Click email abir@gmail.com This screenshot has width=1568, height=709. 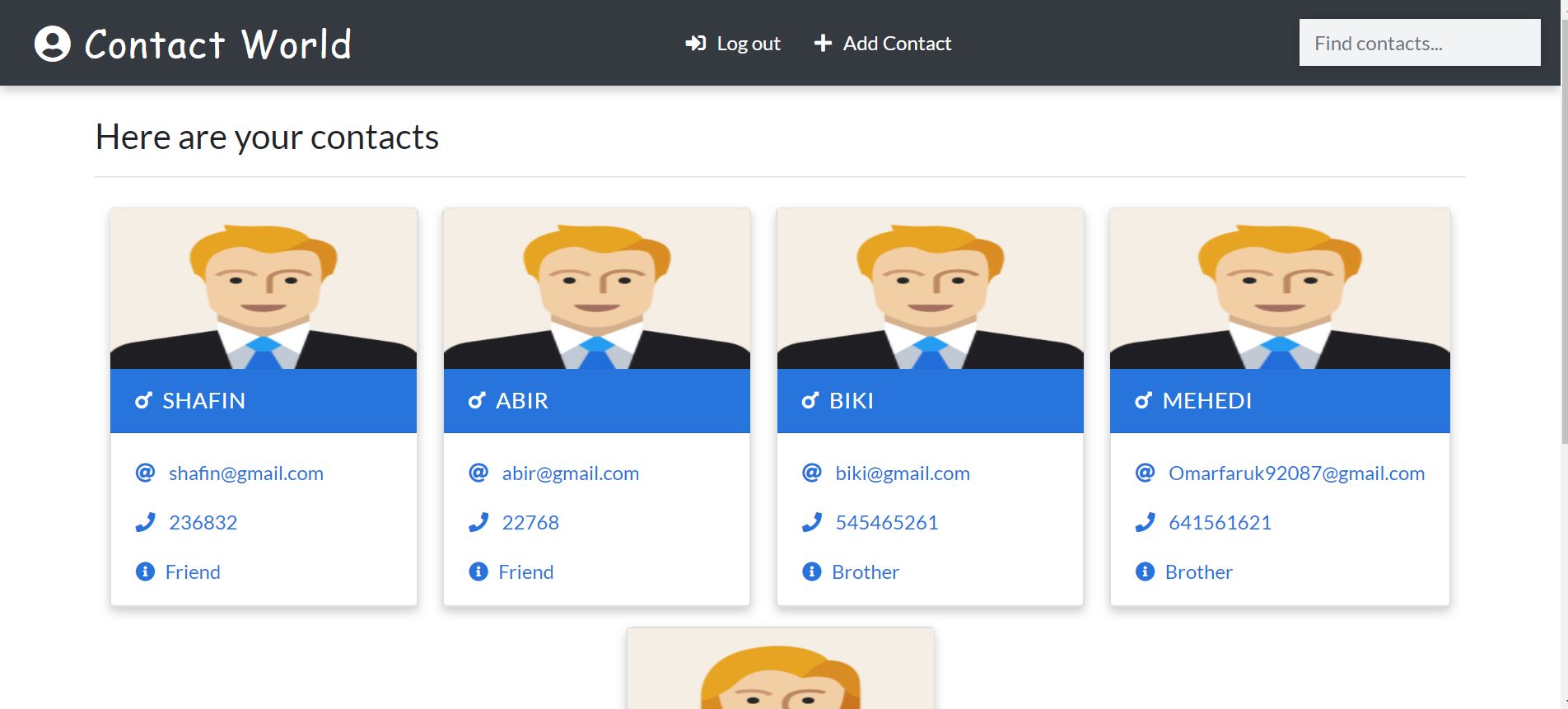(571, 473)
